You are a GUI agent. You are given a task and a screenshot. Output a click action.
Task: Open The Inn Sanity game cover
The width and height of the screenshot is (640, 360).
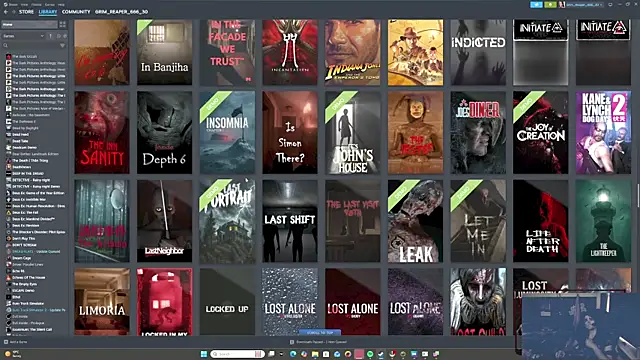pos(102,133)
